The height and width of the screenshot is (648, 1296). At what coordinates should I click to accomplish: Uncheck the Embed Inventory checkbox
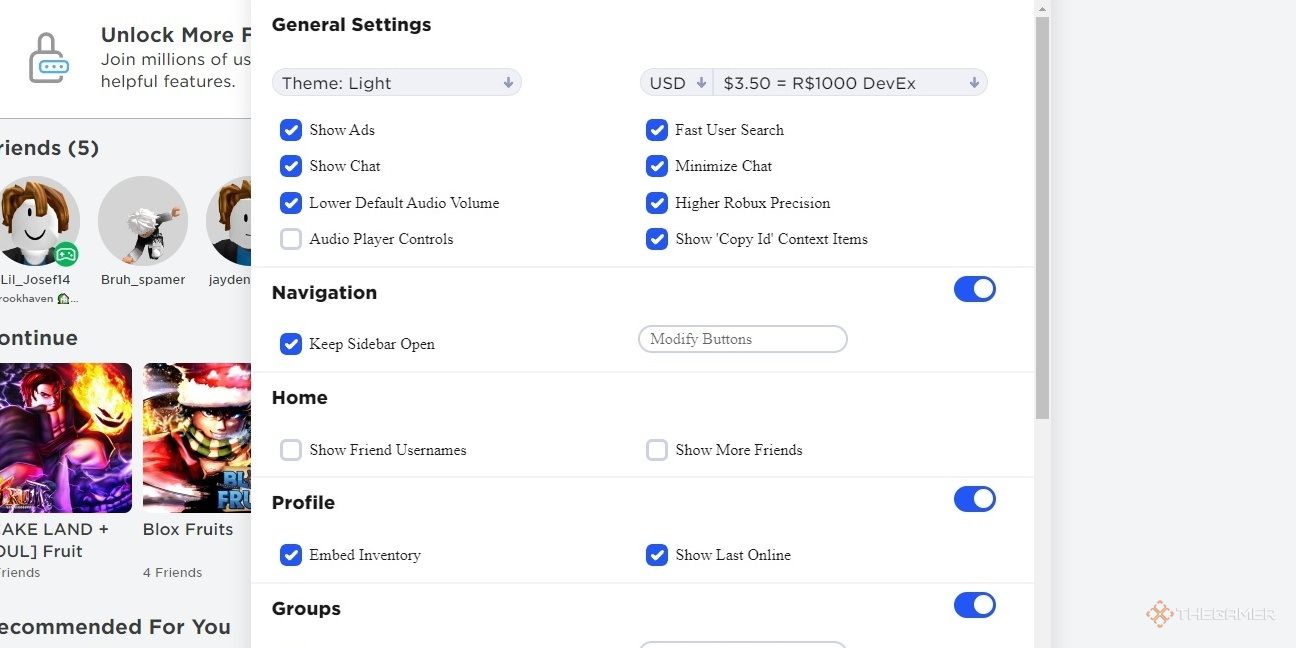291,555
